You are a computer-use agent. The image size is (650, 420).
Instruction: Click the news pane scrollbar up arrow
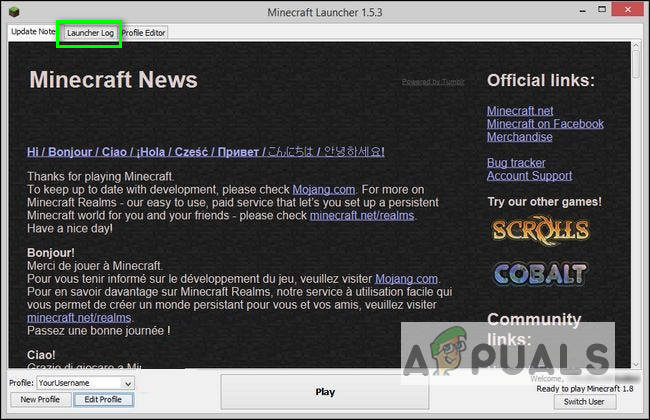click(x=636, y=46)
